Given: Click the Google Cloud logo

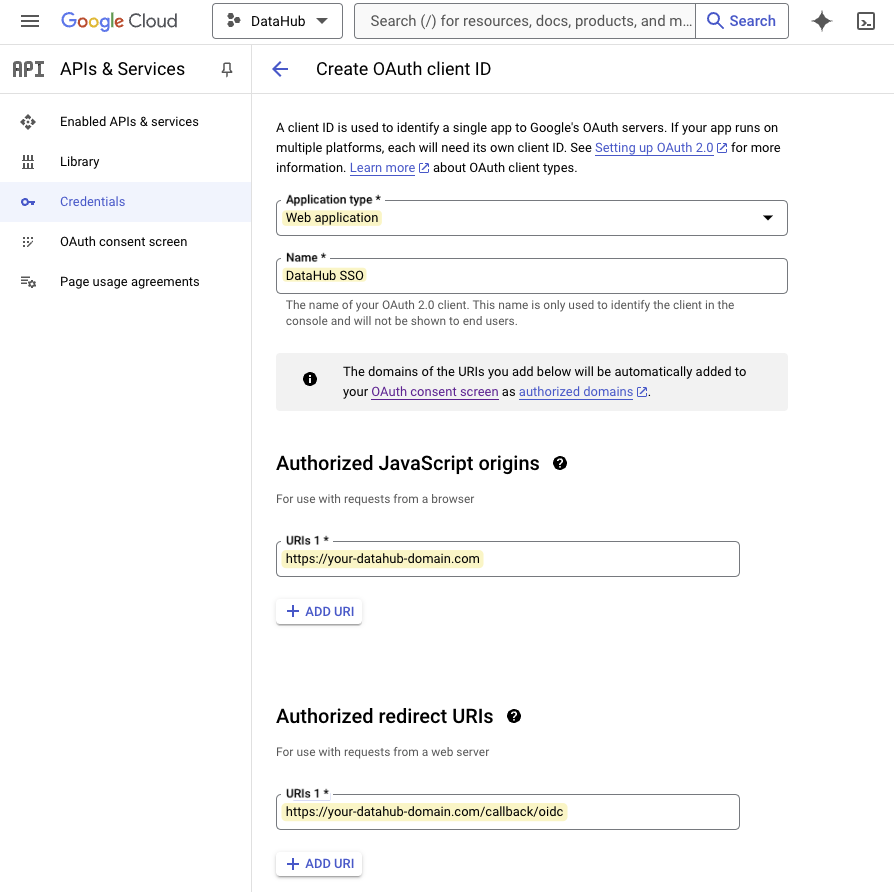Looking at the screenshot, I should [119, 21].
